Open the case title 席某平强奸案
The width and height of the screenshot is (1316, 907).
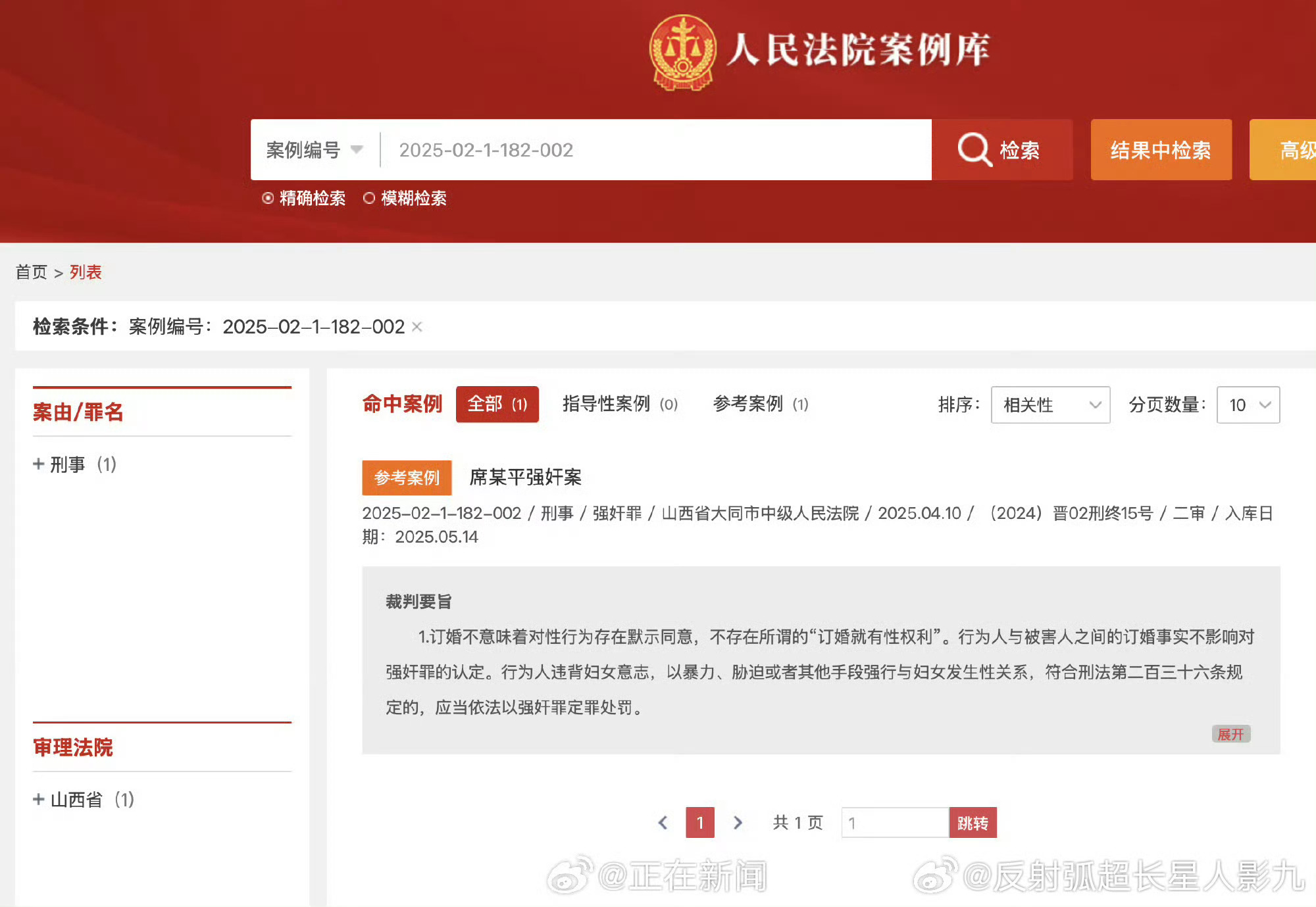point(525,477)
